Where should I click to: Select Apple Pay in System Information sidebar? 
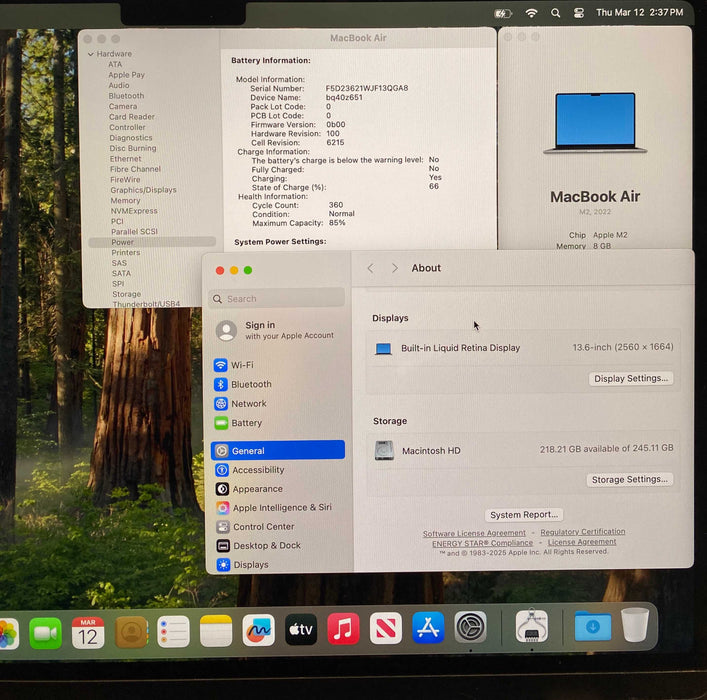[126, 75]
